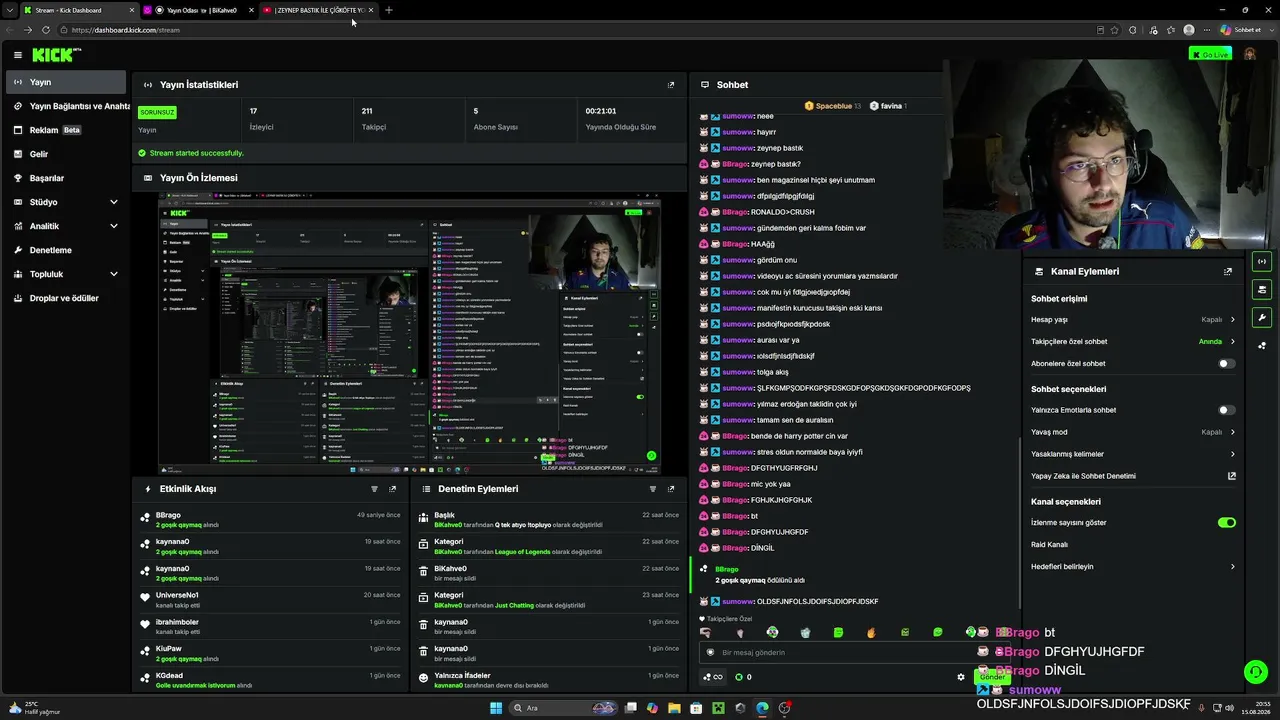Click the bottom dots icon in right rail
Viewport: 1280px width, 720px height.
pyautogui.click(x=1262, y=346)
